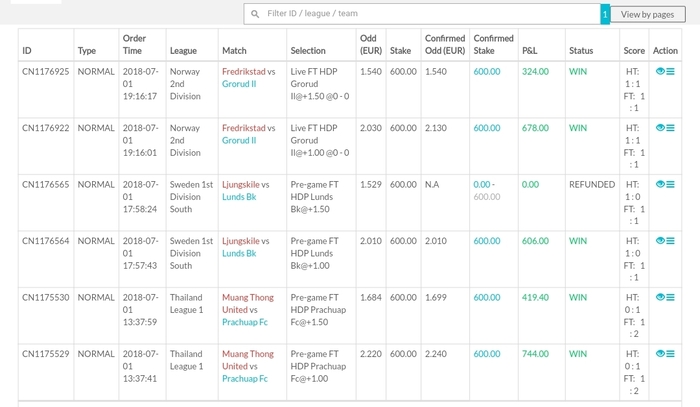Click the P&L column header
The height and width of the screenshot is (407, 700).
click(529, 51)
